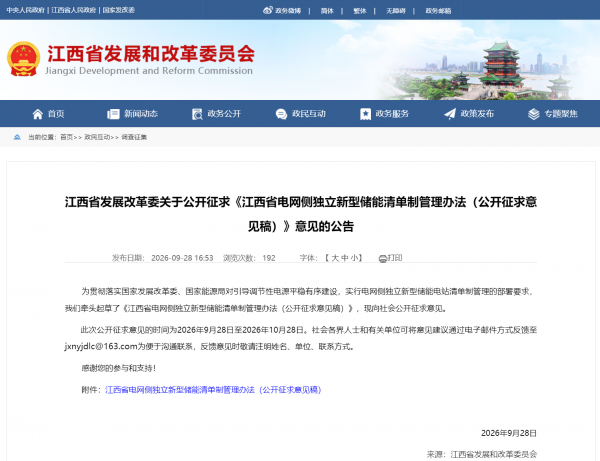The height and width of the screenshot is (461, 600).
Task: Click the paper plane icon beside 政策发布
Action: 450,114
